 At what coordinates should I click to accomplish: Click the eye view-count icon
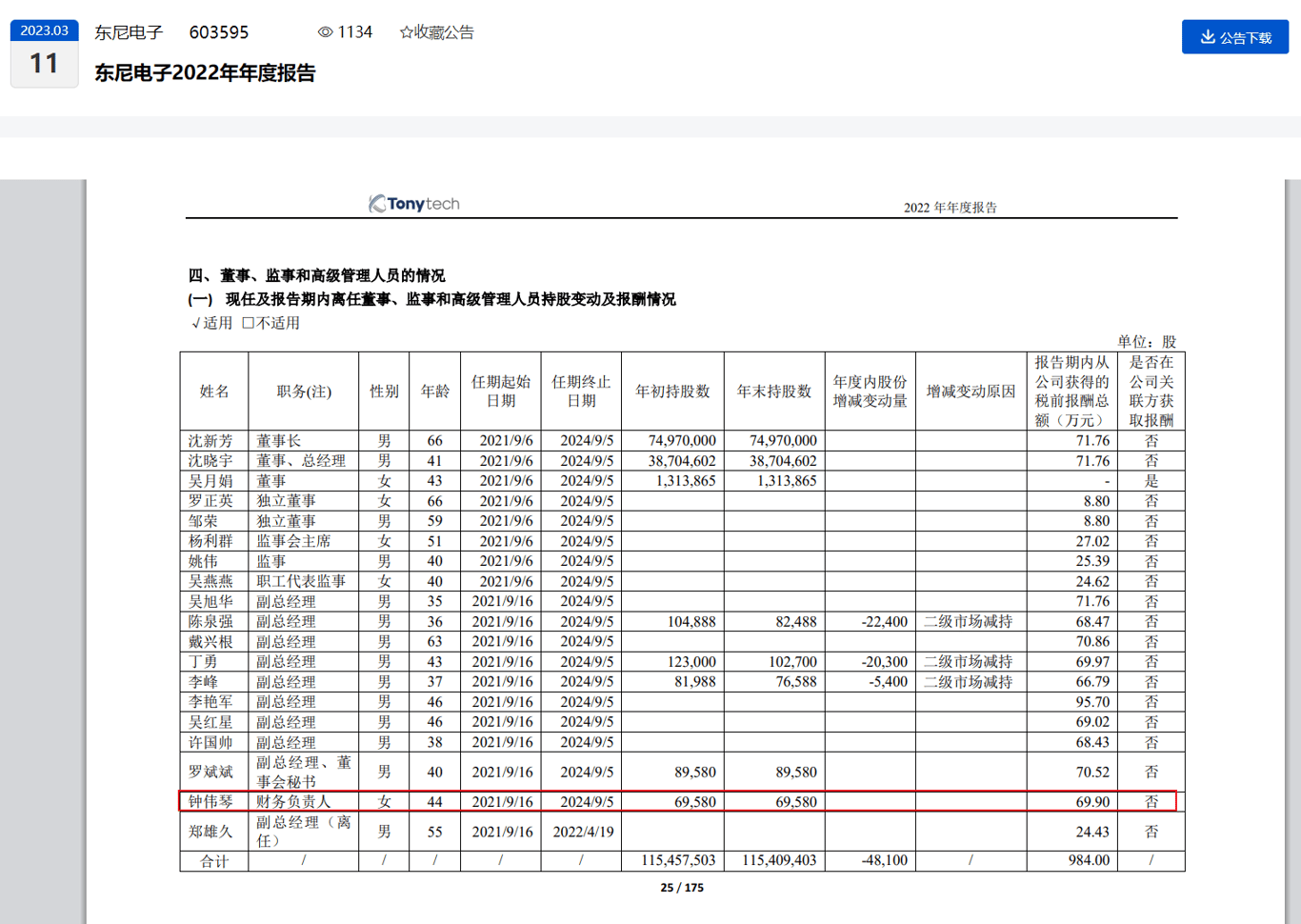click(x=326, y=32)
